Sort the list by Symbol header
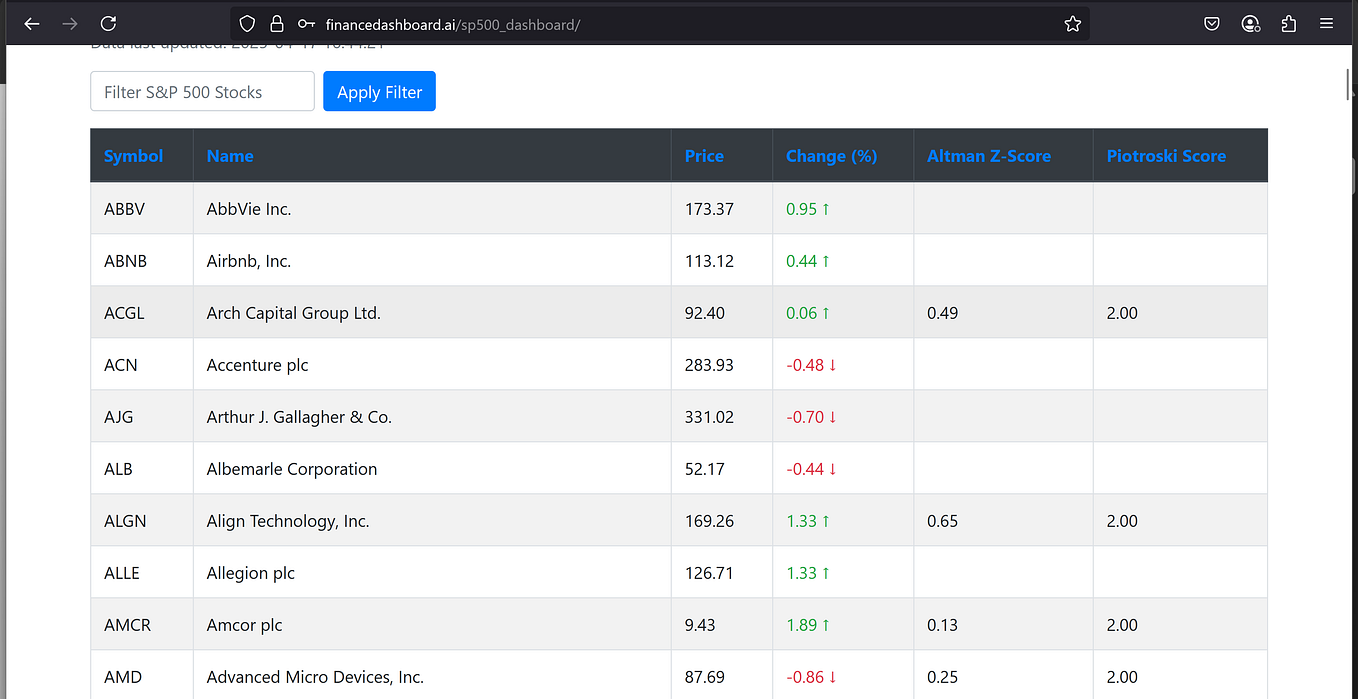Image resolution: width=1358 pixels, height=699 pixels. (134, 156)
